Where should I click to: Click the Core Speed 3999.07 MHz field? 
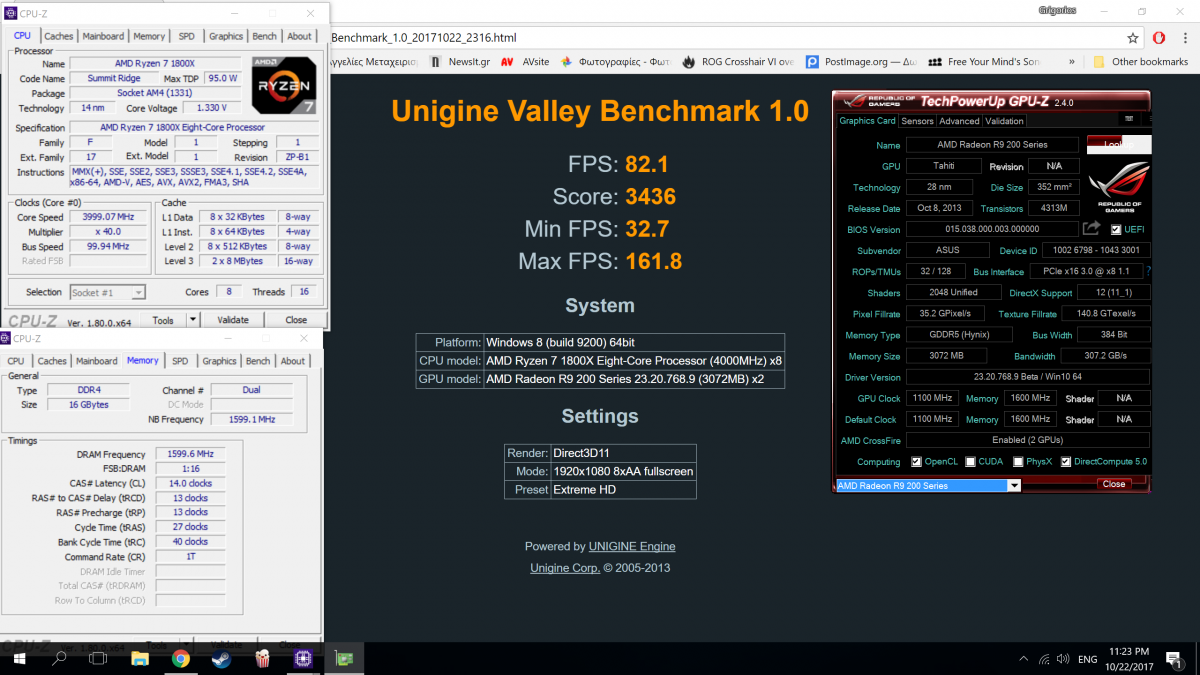[x=109, y=217]
